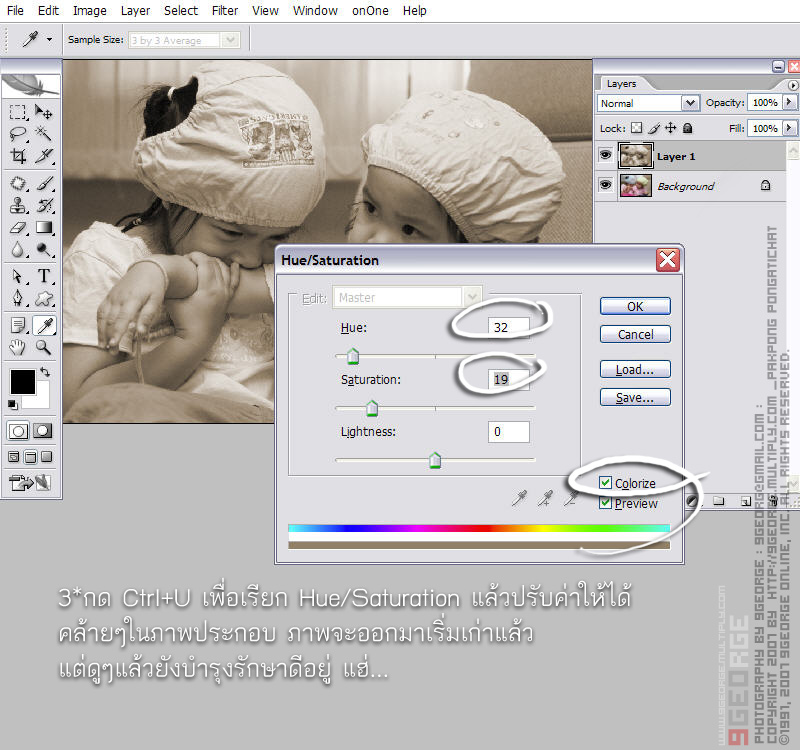Select the Move tool
This screenshot has height=750, width=800.
click(x=44, y=112)
